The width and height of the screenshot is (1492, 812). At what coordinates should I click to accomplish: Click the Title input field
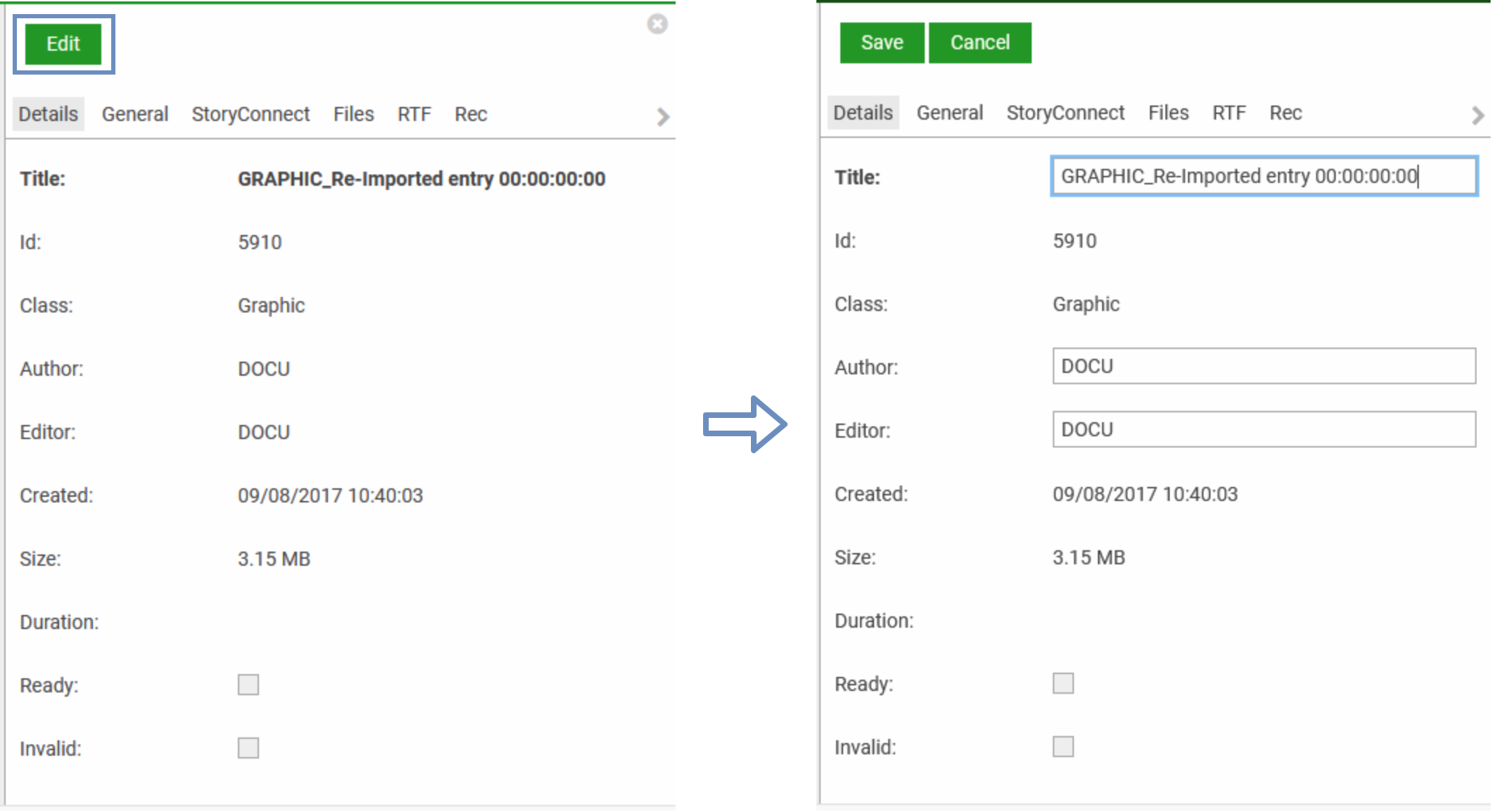(1263, 176)
